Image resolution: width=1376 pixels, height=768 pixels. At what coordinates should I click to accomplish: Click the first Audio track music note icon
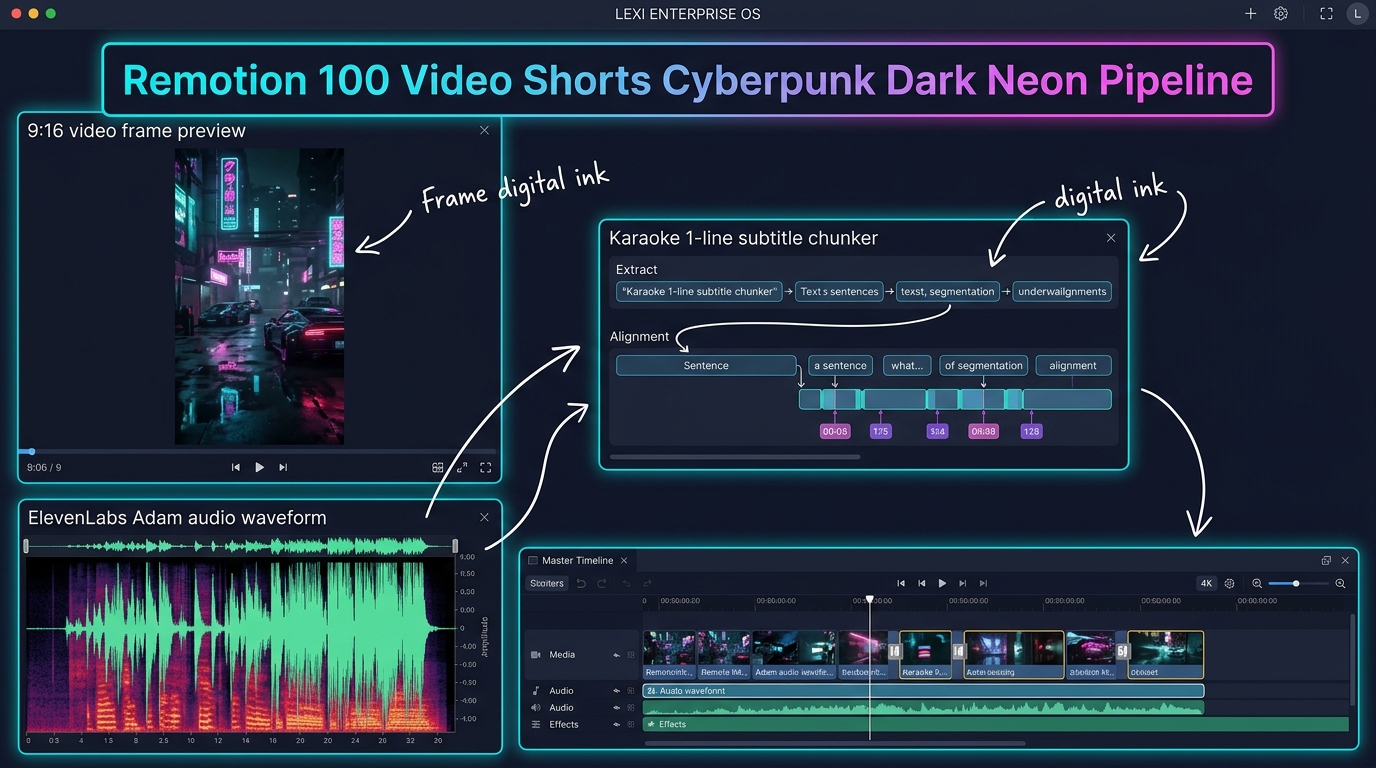[536, 691]
